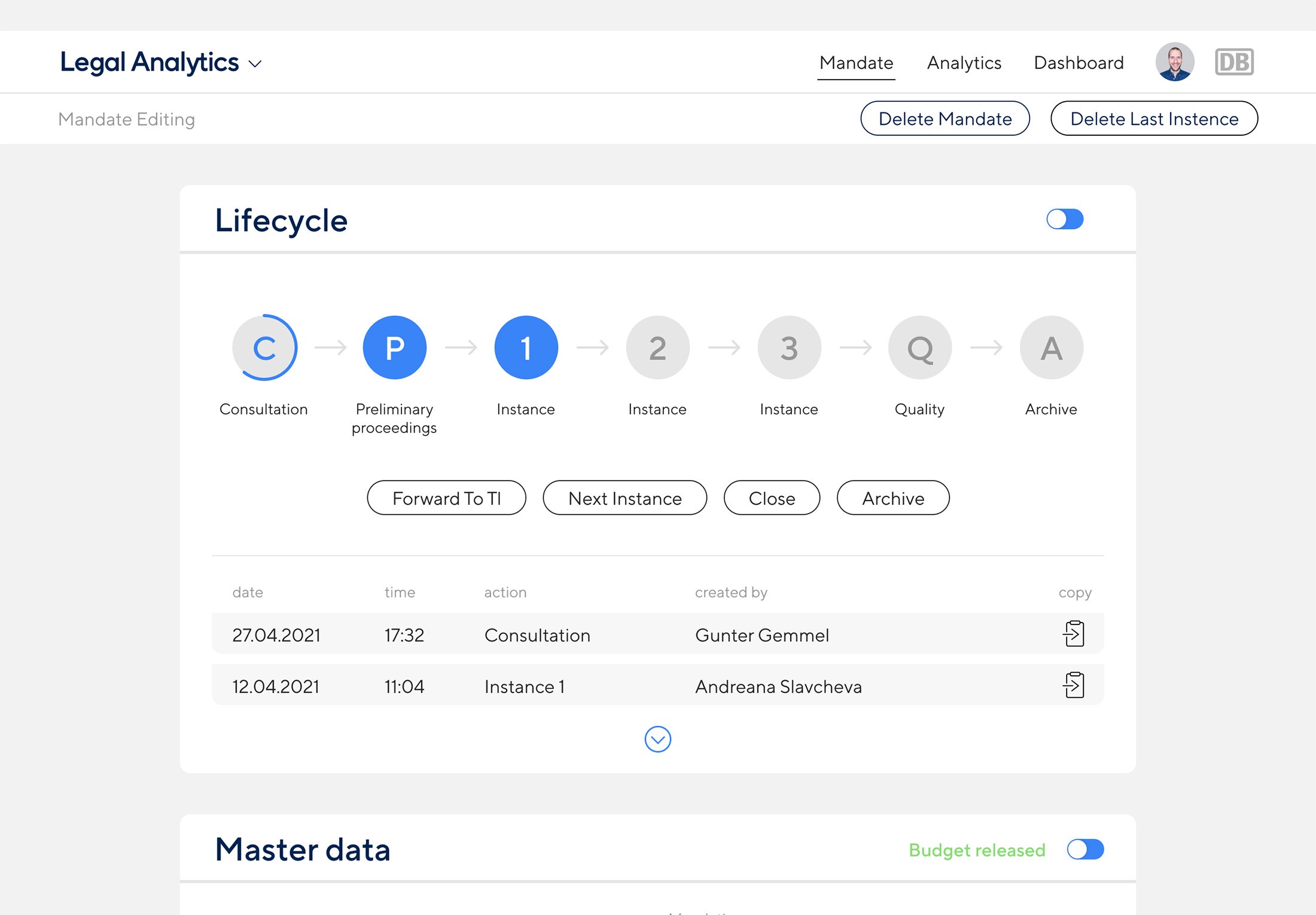Toggle the Budget released switch
1316x915 pixels.
(x=1085, y=849)
